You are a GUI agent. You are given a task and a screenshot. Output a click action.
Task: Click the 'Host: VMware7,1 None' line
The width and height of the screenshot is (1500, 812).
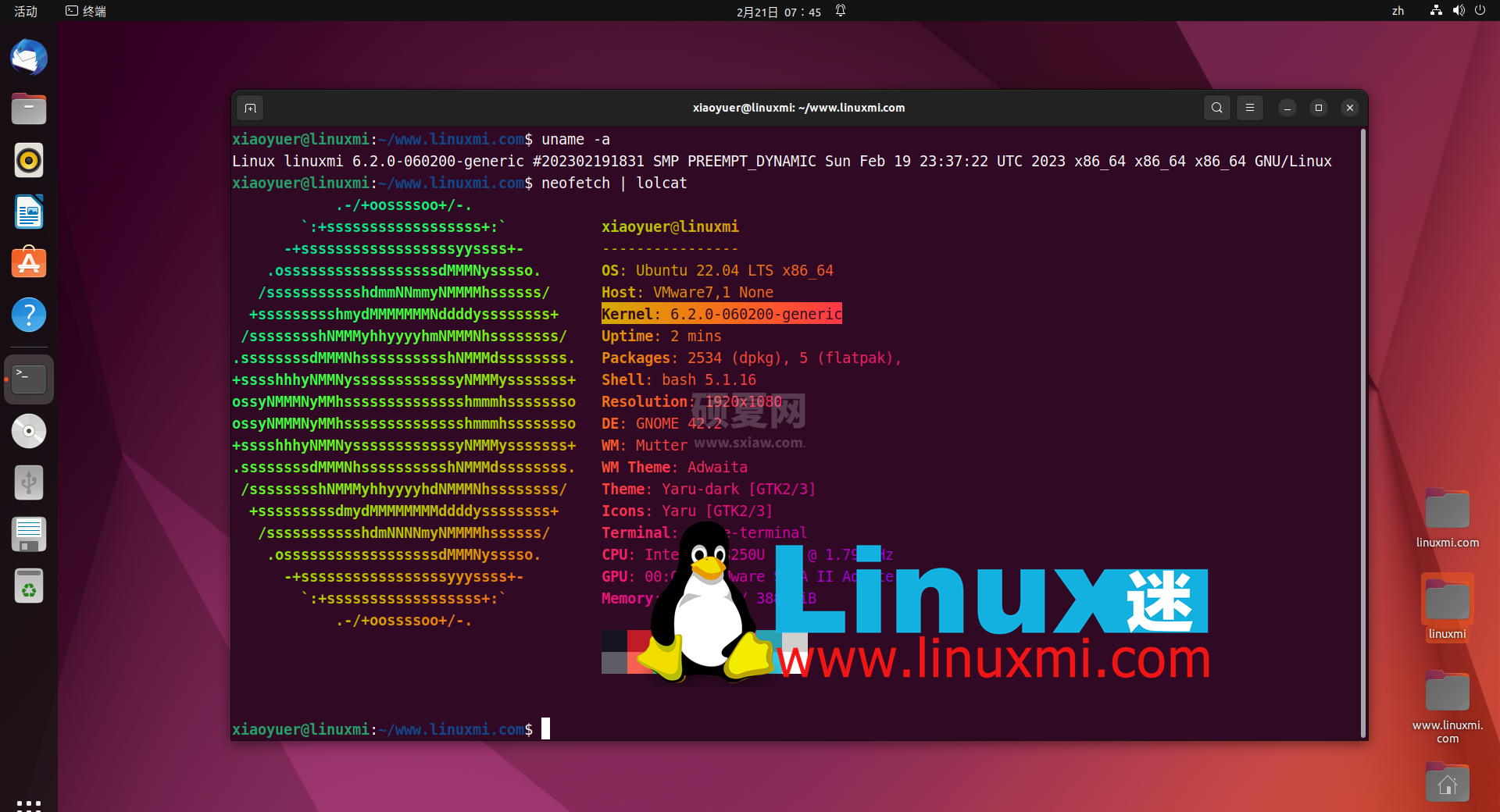click(687, 292)
